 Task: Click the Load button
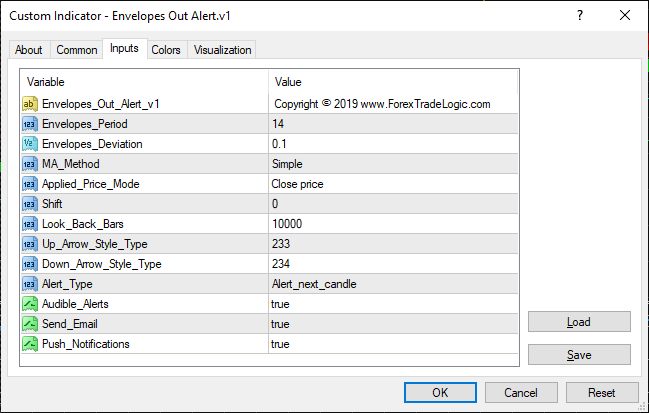[x=579, y=322]
